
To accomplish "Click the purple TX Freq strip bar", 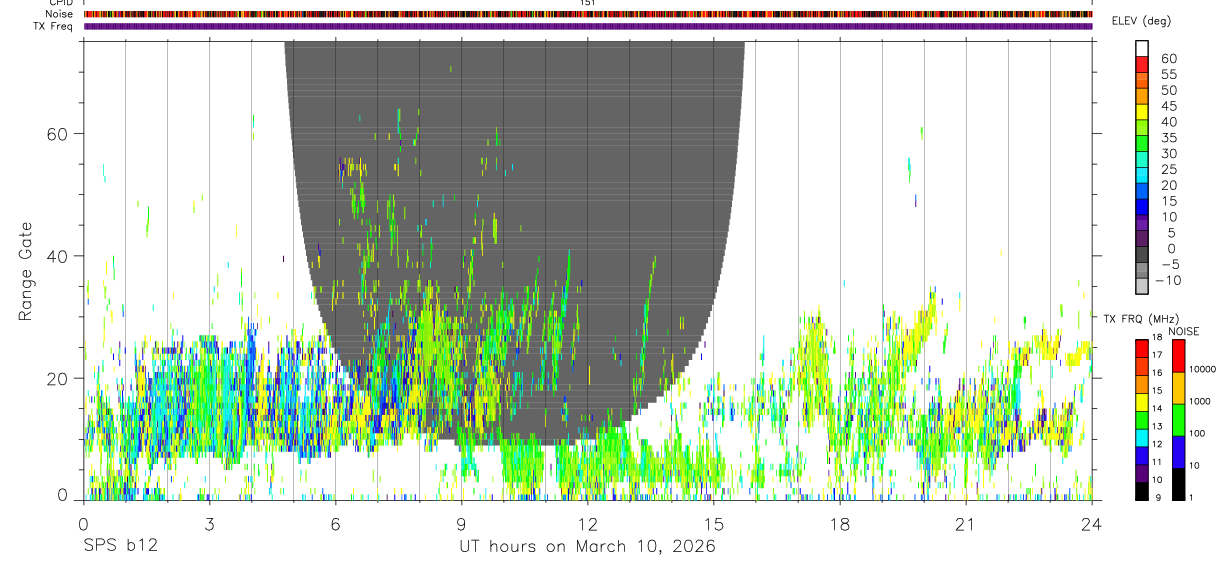I will coord(588,26).
